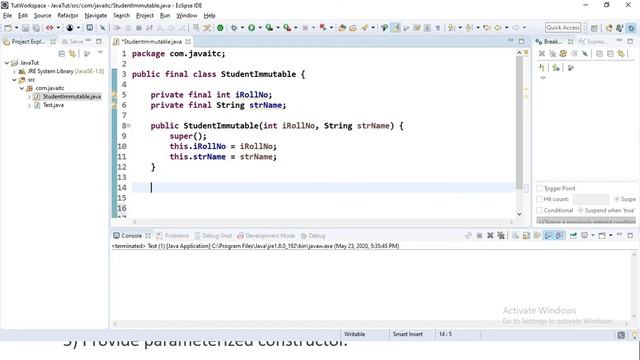Open the Run button dropdown arrow
This screenshot has width=640, height=360.
[260, 28]
